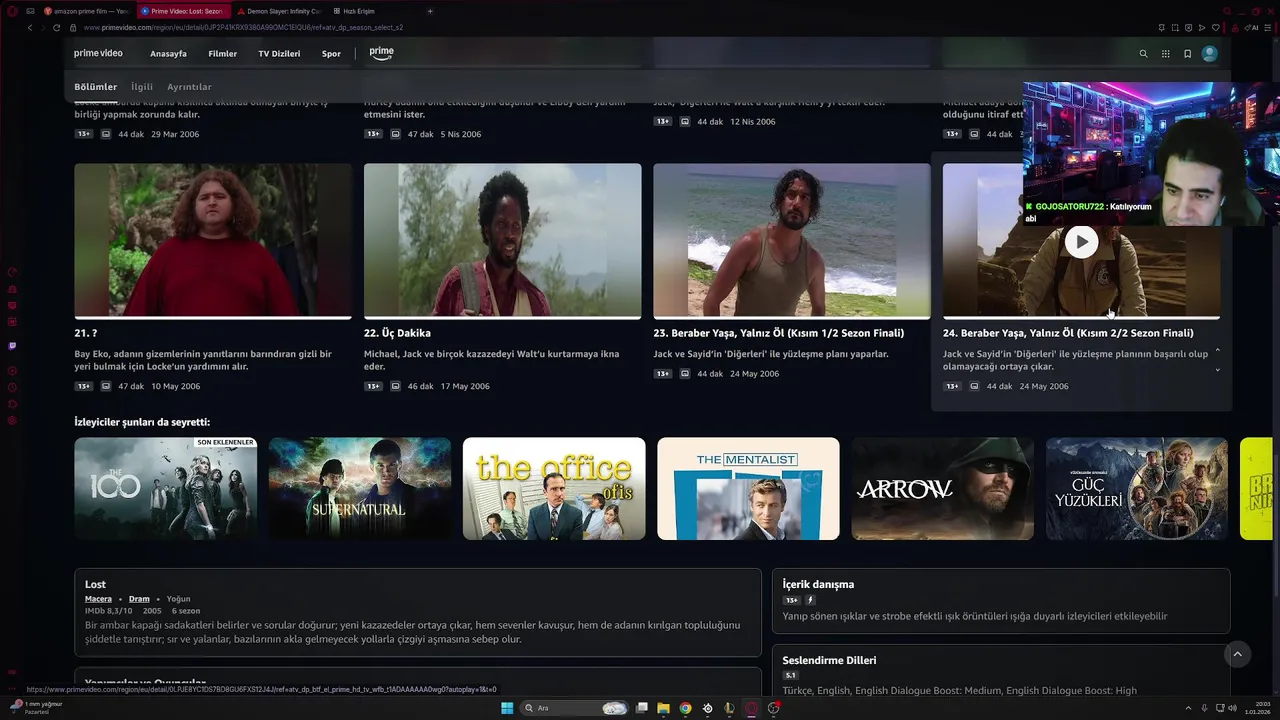Open The Office show thumbnail
Viewport: 1280px width, 720px height.
[x=554, y=488]
